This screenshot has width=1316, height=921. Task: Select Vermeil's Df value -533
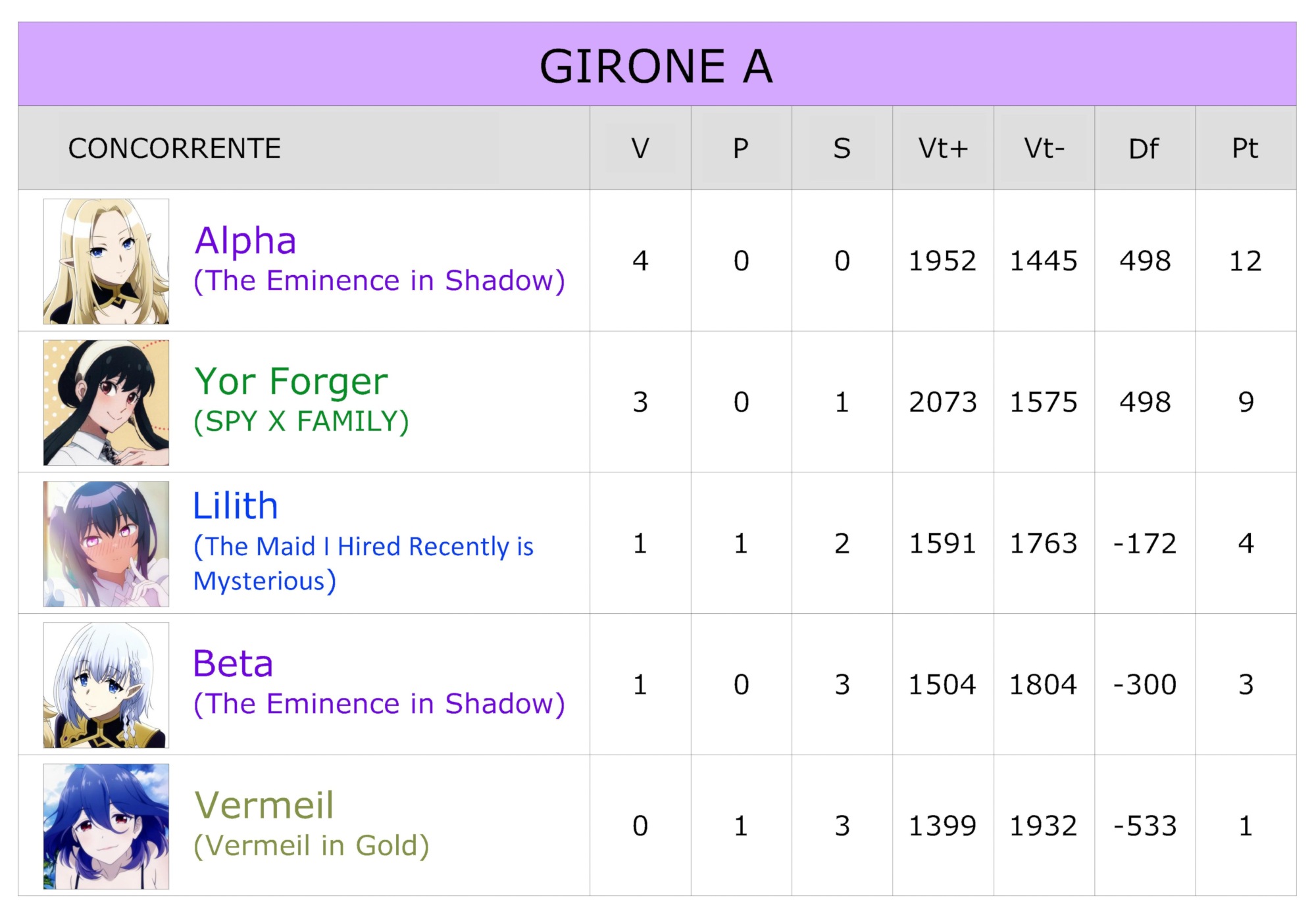click(x=1144, y=826)
